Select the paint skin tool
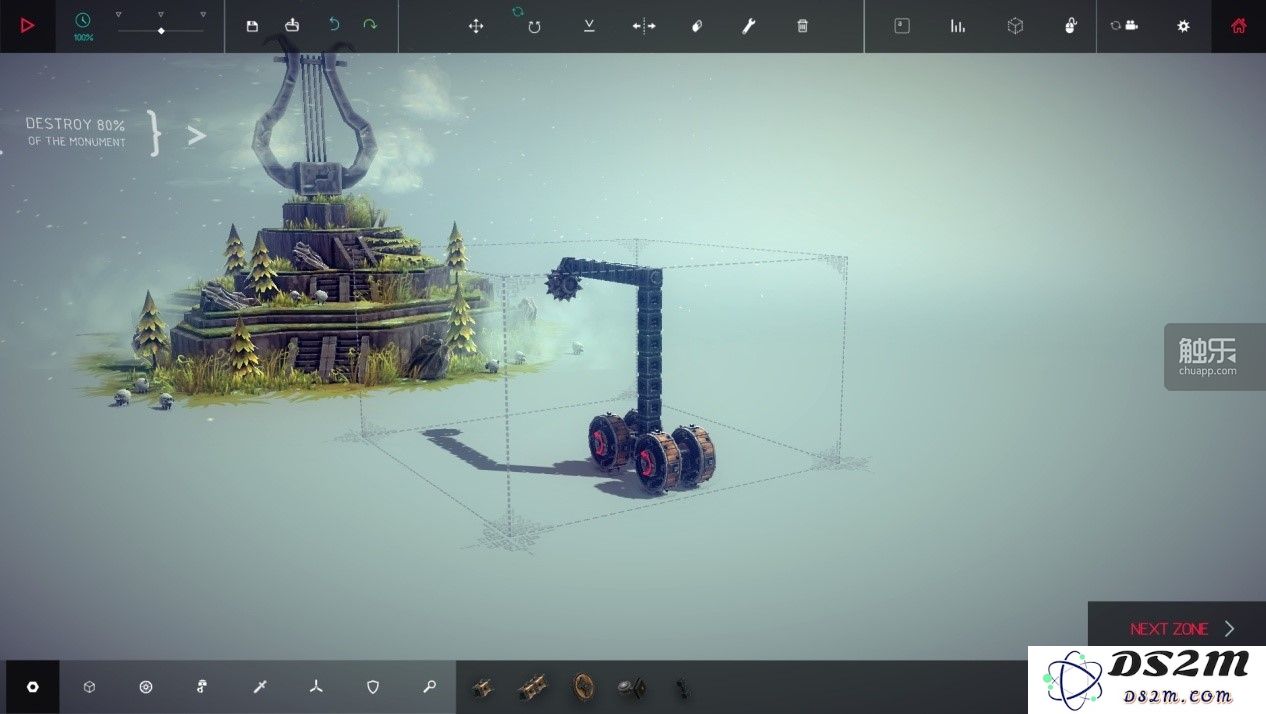Viewport: 1266px width, 714px height. tap(696, 26)
